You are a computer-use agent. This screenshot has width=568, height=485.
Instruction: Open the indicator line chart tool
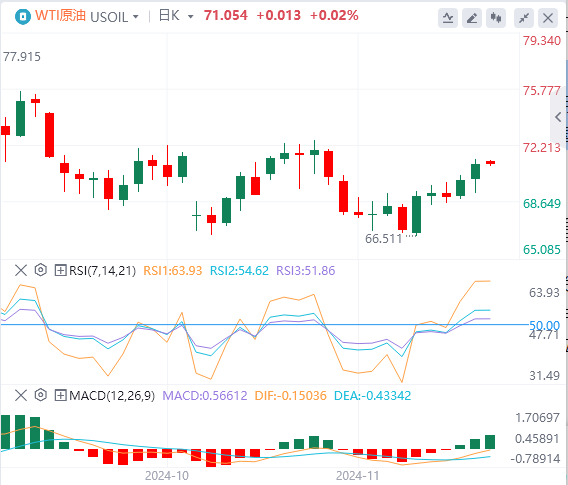(448, 18)
